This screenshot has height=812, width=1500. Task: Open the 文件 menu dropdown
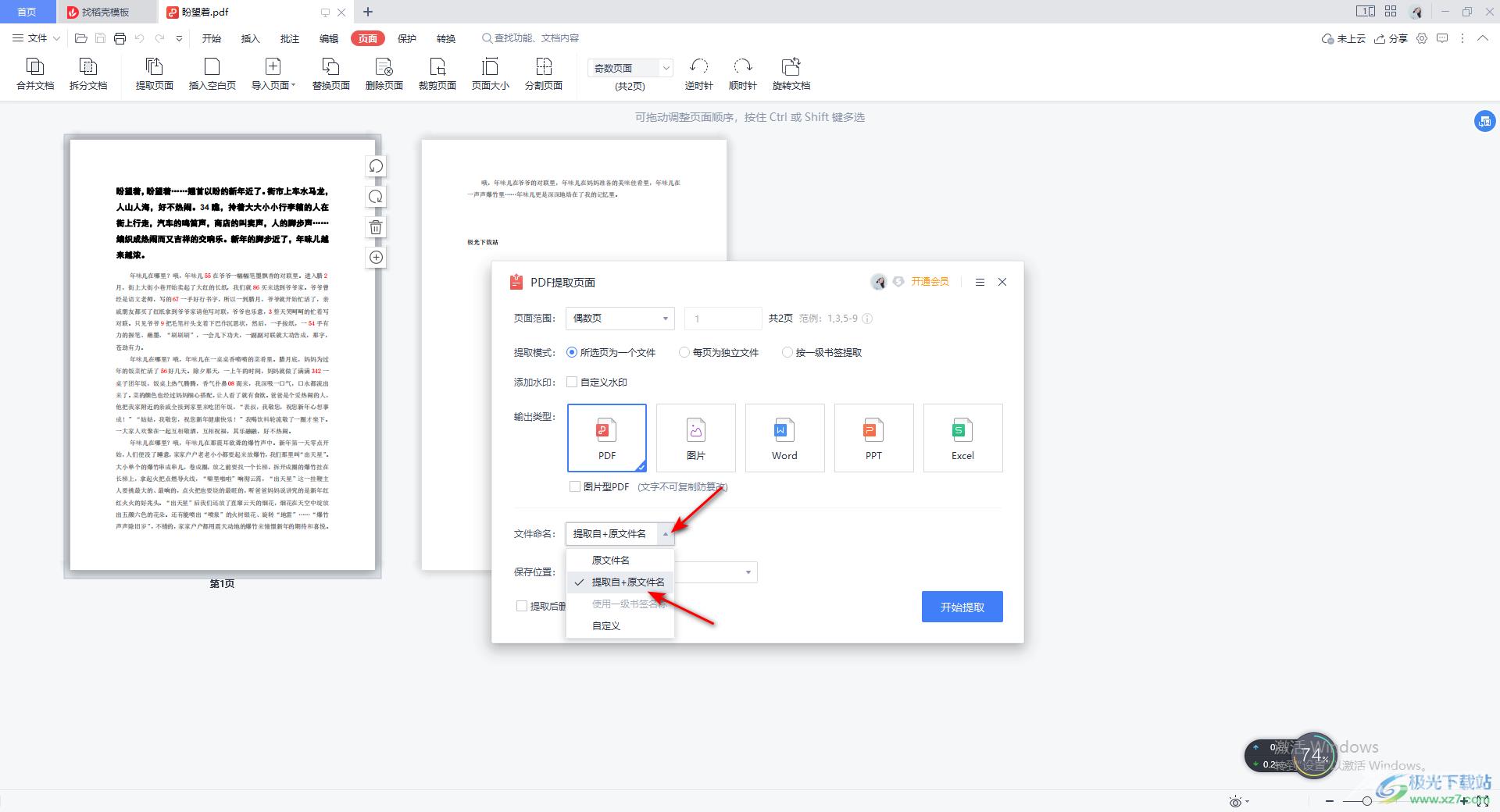tap(36, 38)
